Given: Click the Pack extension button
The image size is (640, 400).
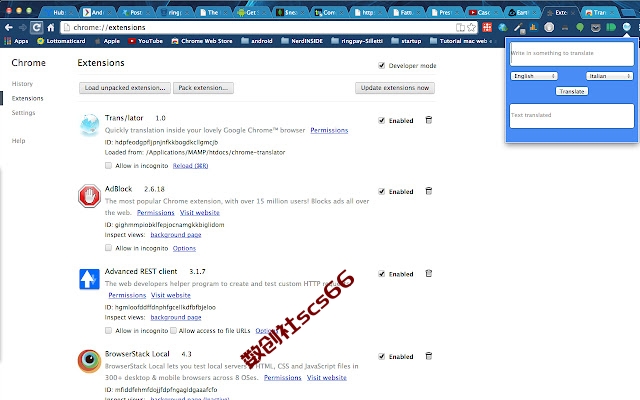Looking at the screenshot, I should pyautogui.click(x=203, y=88).
